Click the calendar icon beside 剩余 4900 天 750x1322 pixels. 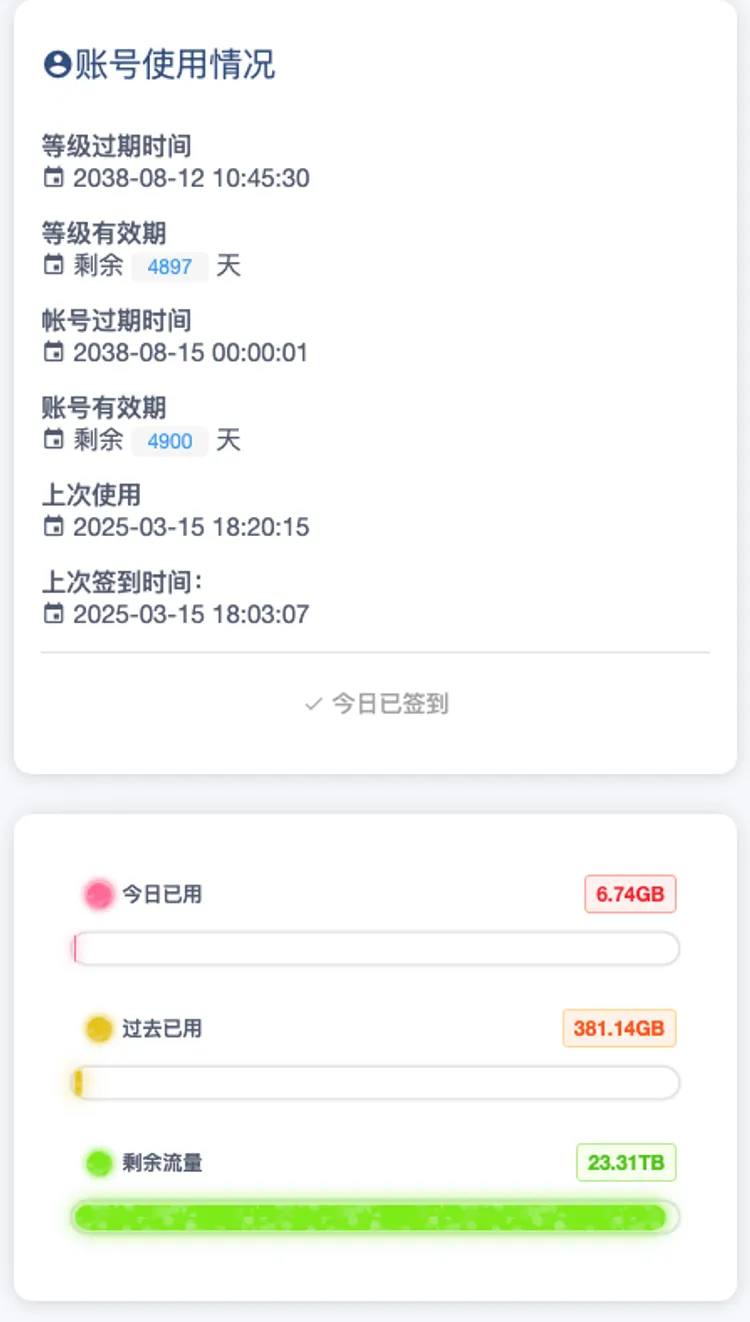tap(53, 440)
